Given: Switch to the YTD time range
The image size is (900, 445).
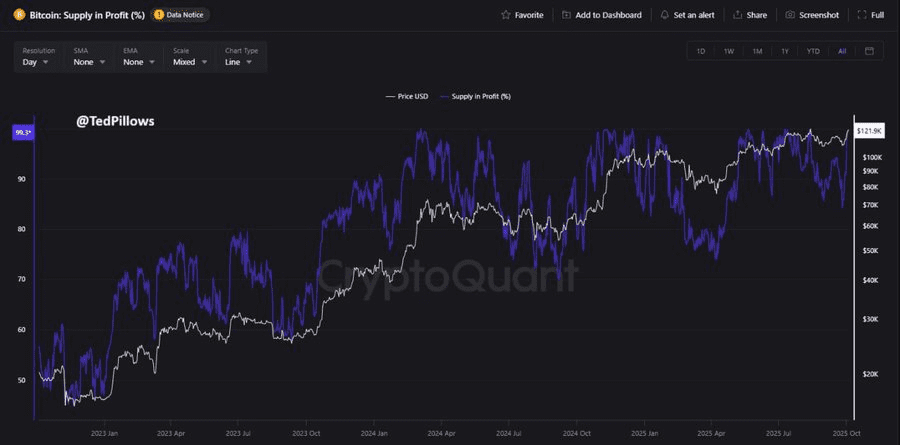Looking at the screenshot, I should coord(813,51).
